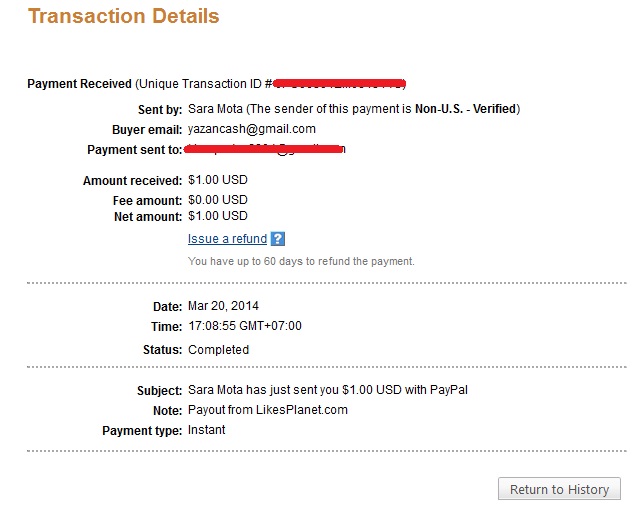The height and width of the screenshot is (506, 638).
Task: Click the Net amount value
Action: coord(217,216)
